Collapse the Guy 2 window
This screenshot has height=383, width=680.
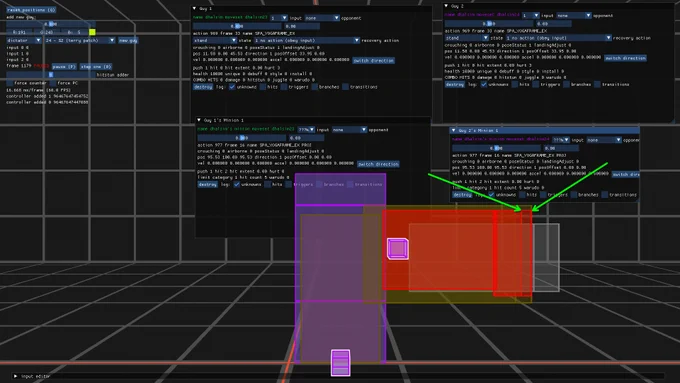click(446, 6)
